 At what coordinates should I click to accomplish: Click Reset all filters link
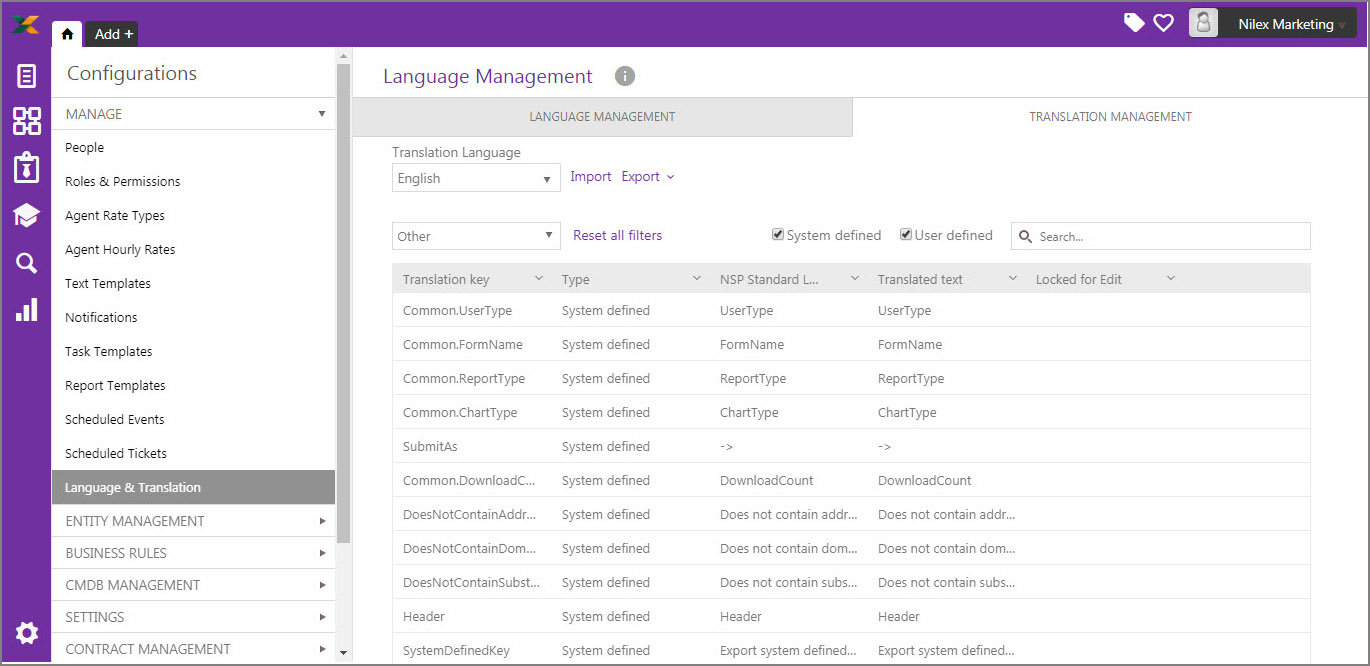pos(617,235)
